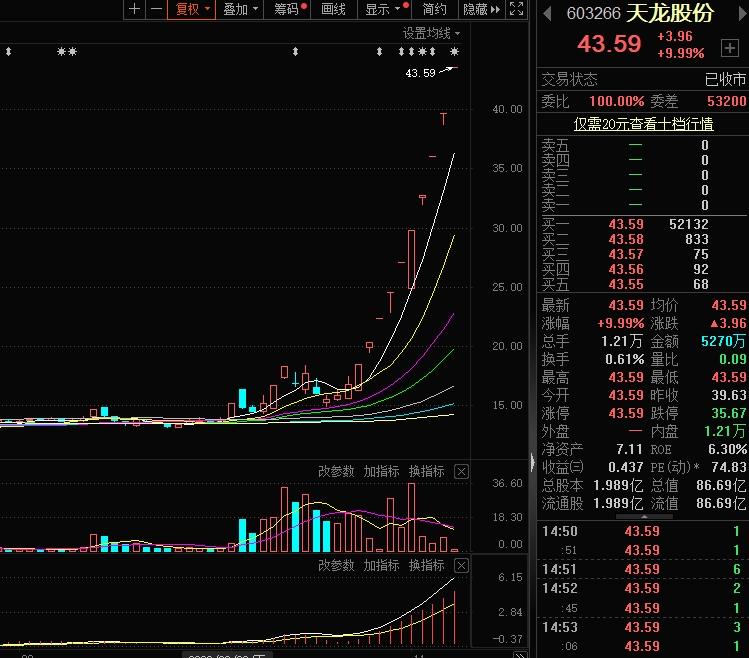Click 仅需20元查看十档行情 link
This screenshot has height=658, width=749.
tap(643, 124)
